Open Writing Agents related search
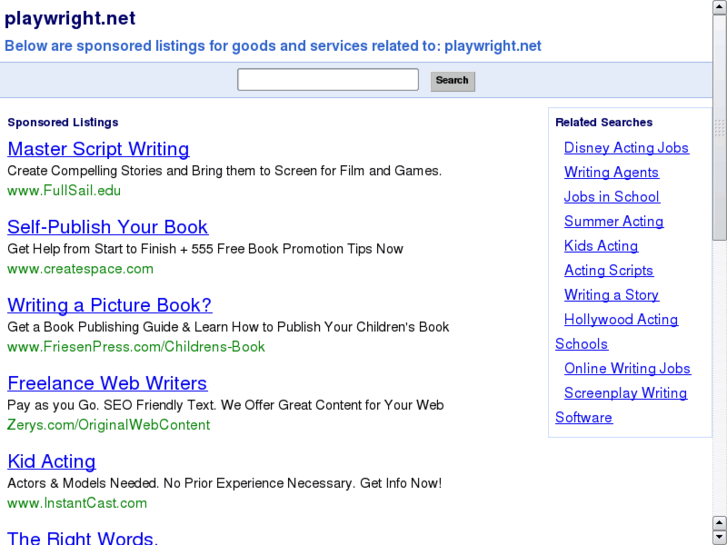This screenshot has height=545, width=727. pyautogui.click(x=611, y=172)
